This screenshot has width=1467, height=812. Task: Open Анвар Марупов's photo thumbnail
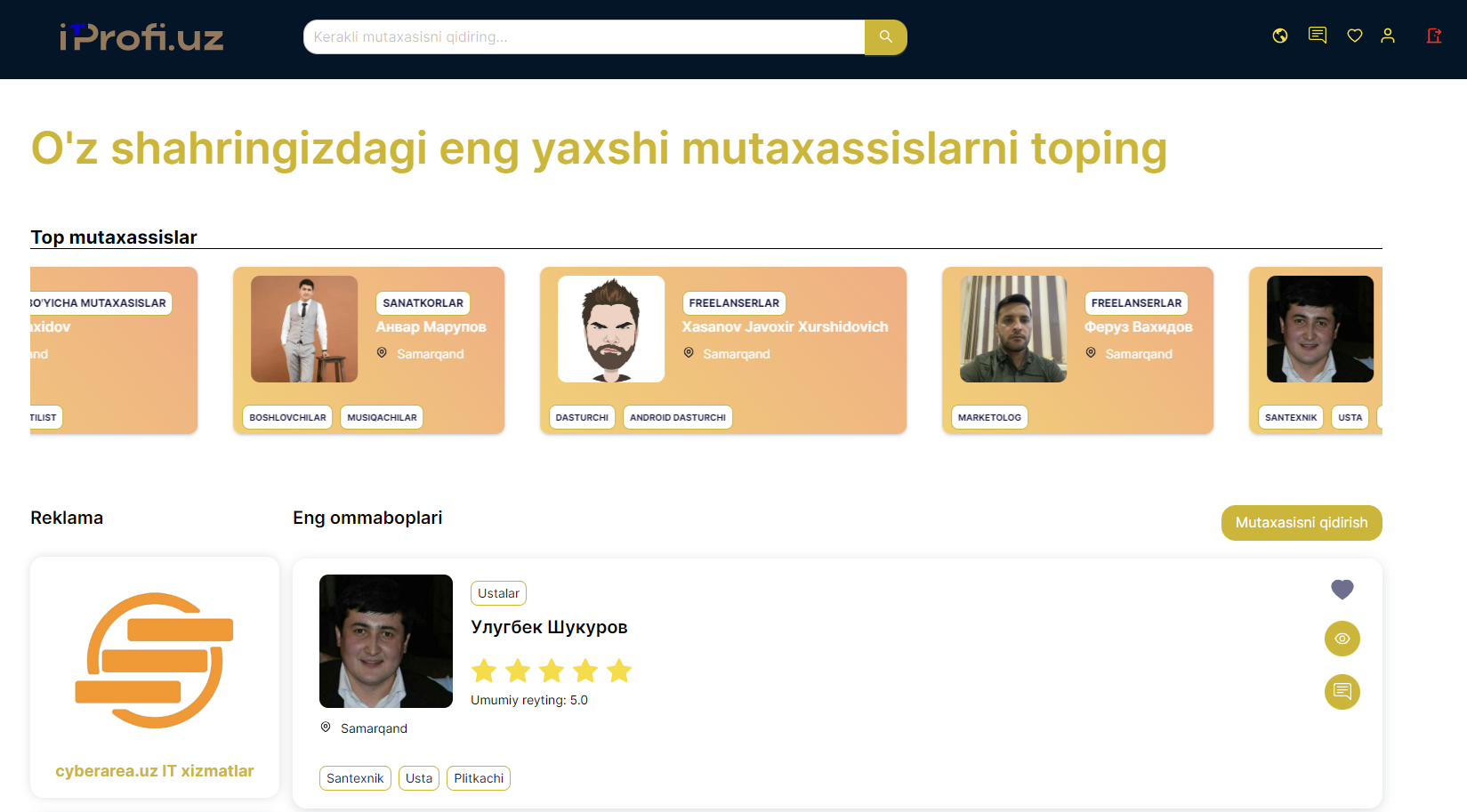tap(304, 329)
